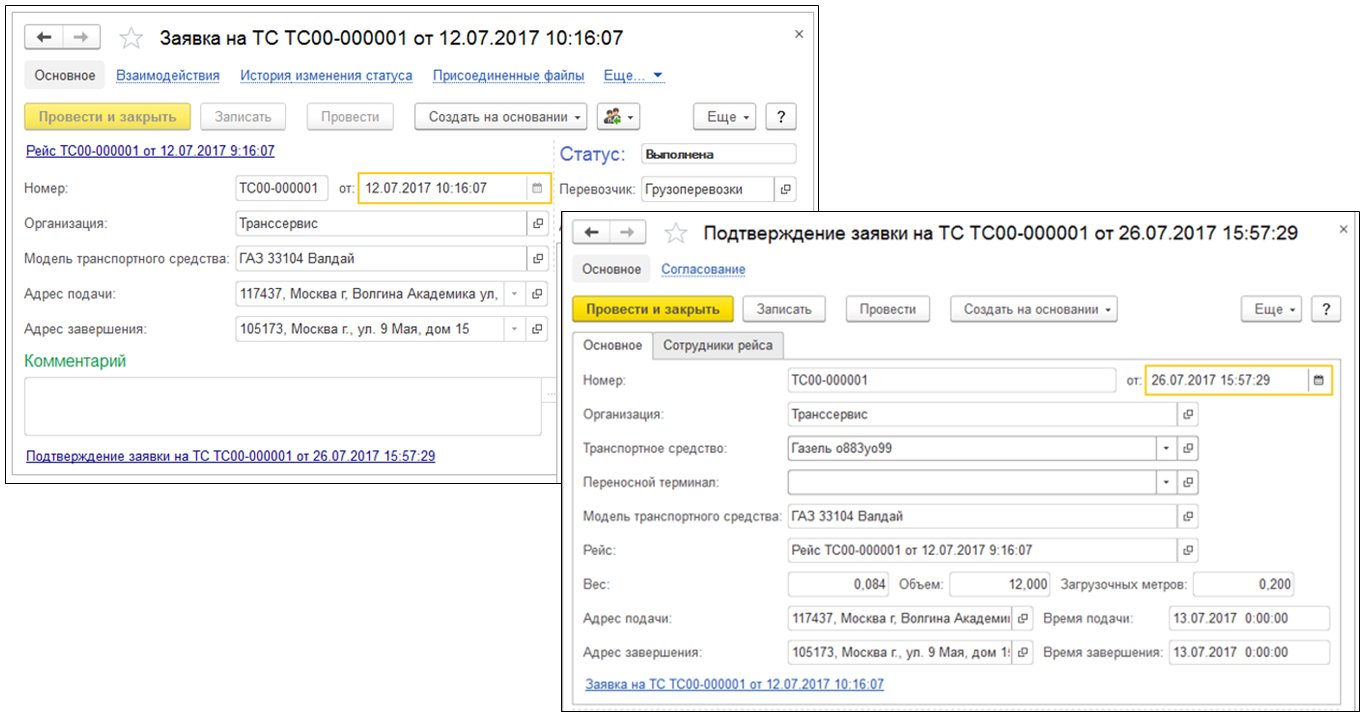Open calendar picker for confirmation date
Screen dimensions: 1365x717
[1319, 380]
